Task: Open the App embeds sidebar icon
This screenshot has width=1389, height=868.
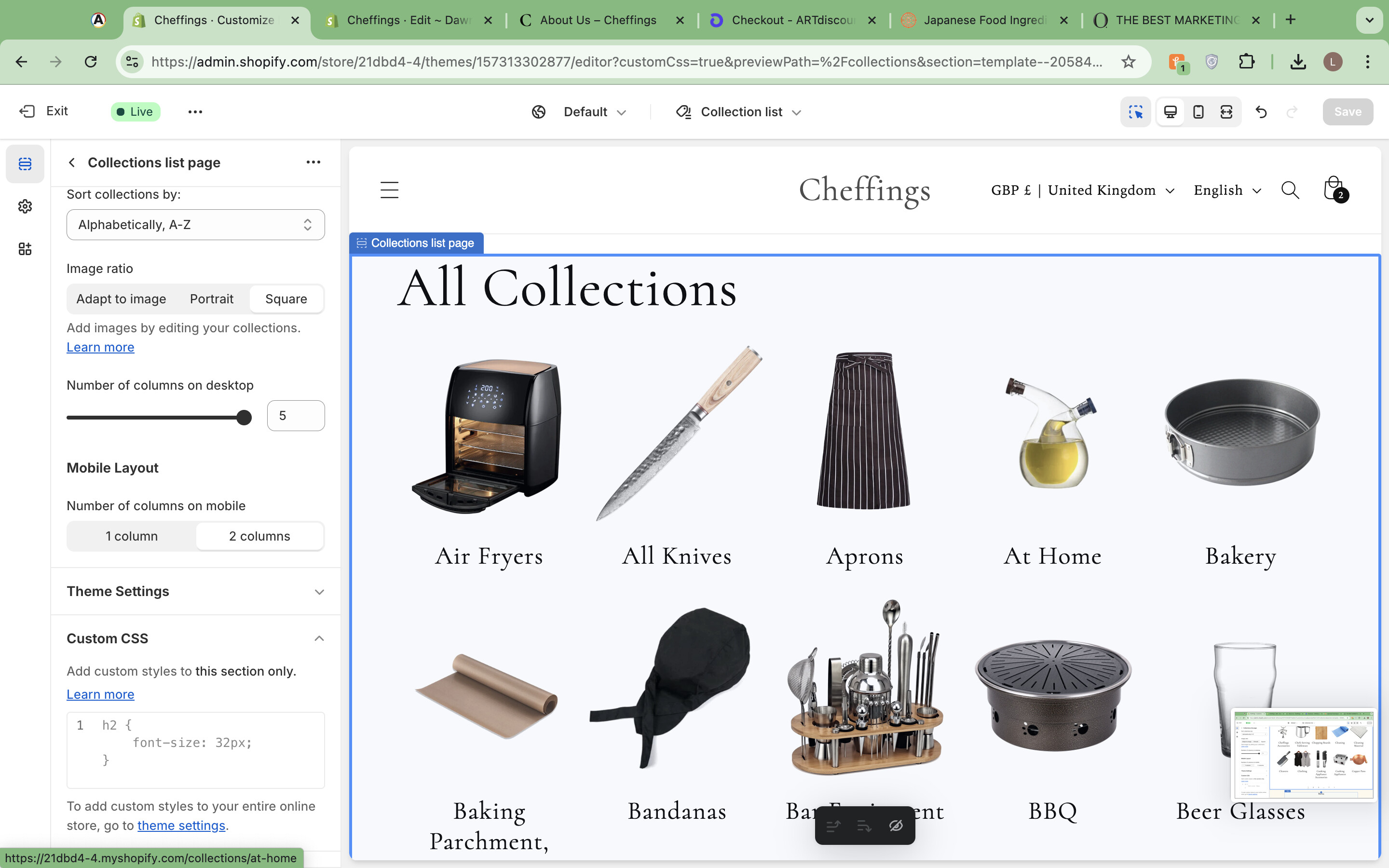Action: coord(25,248)
